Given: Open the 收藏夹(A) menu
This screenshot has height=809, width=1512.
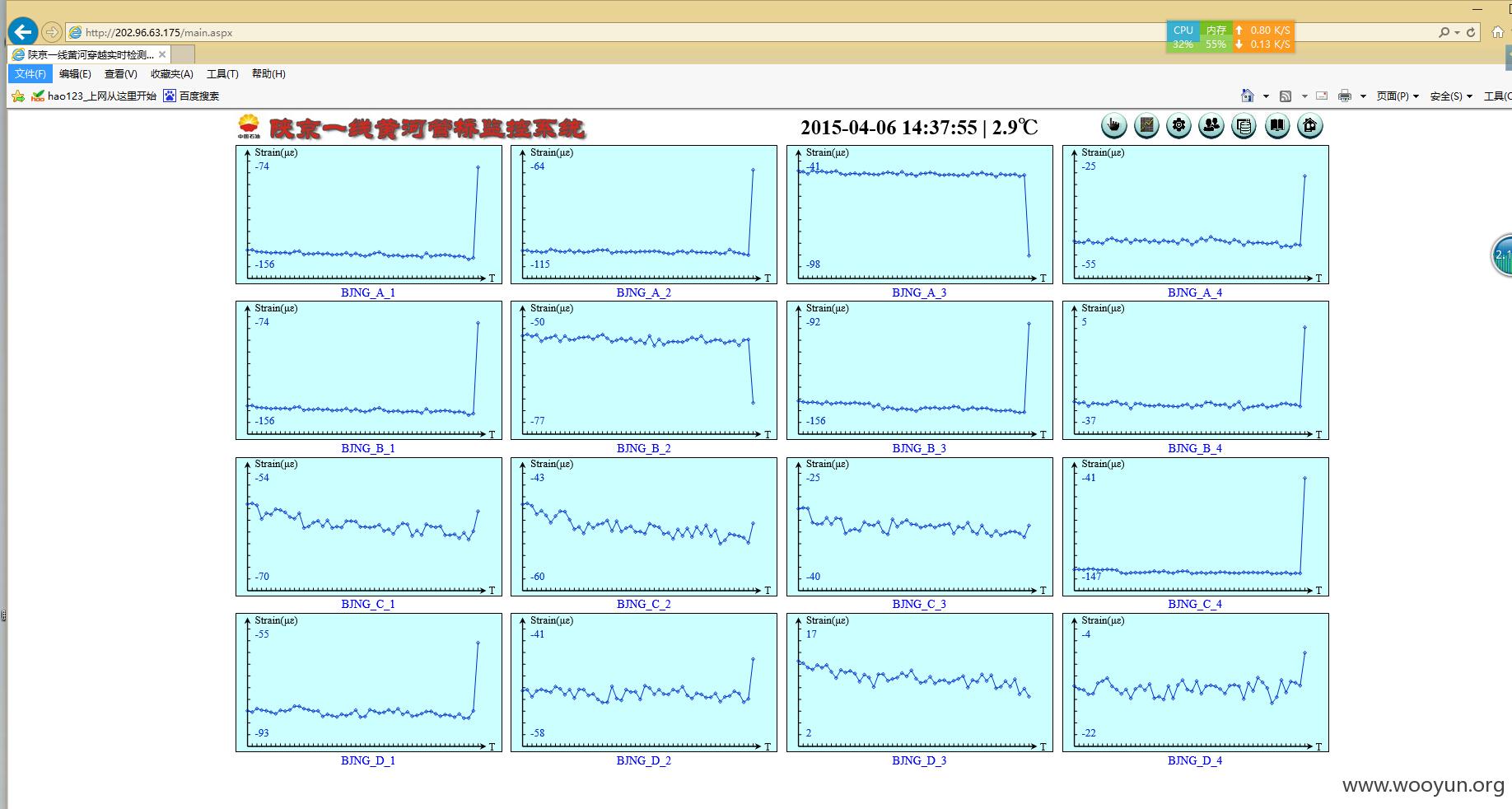Looking at the screenshot, I should pos(171,74).
